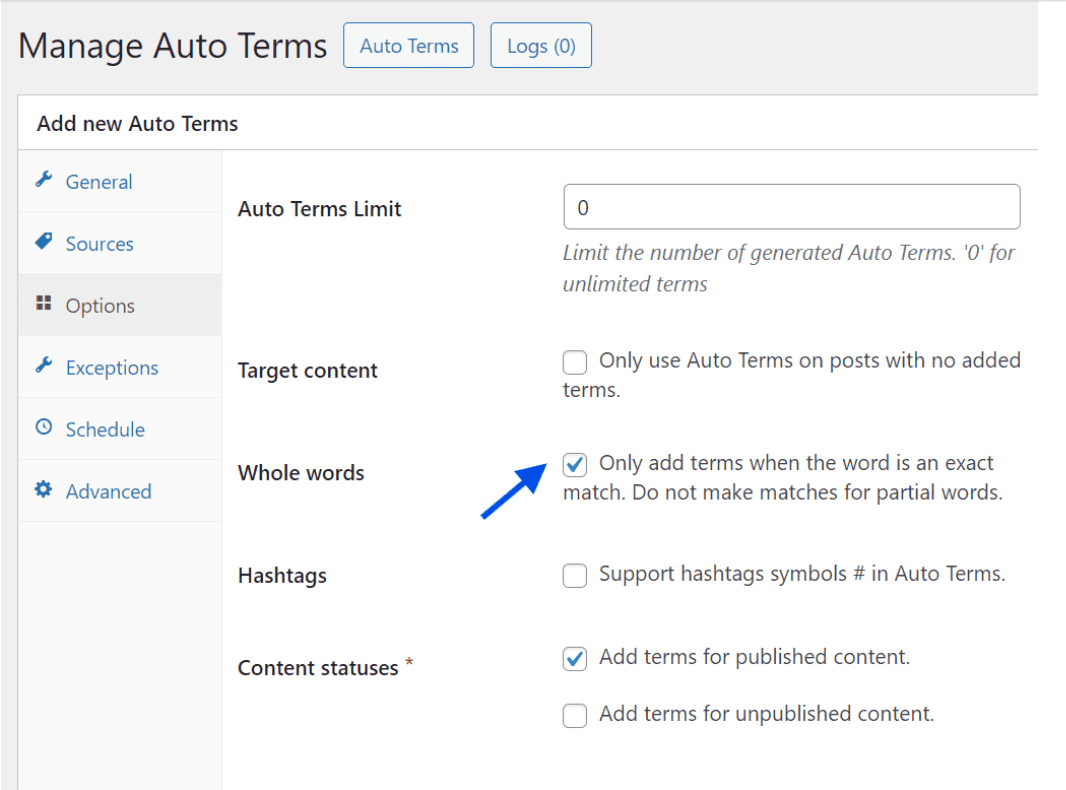
Task: Uncheck the whole words exact match option
Action: click(574, 464)
